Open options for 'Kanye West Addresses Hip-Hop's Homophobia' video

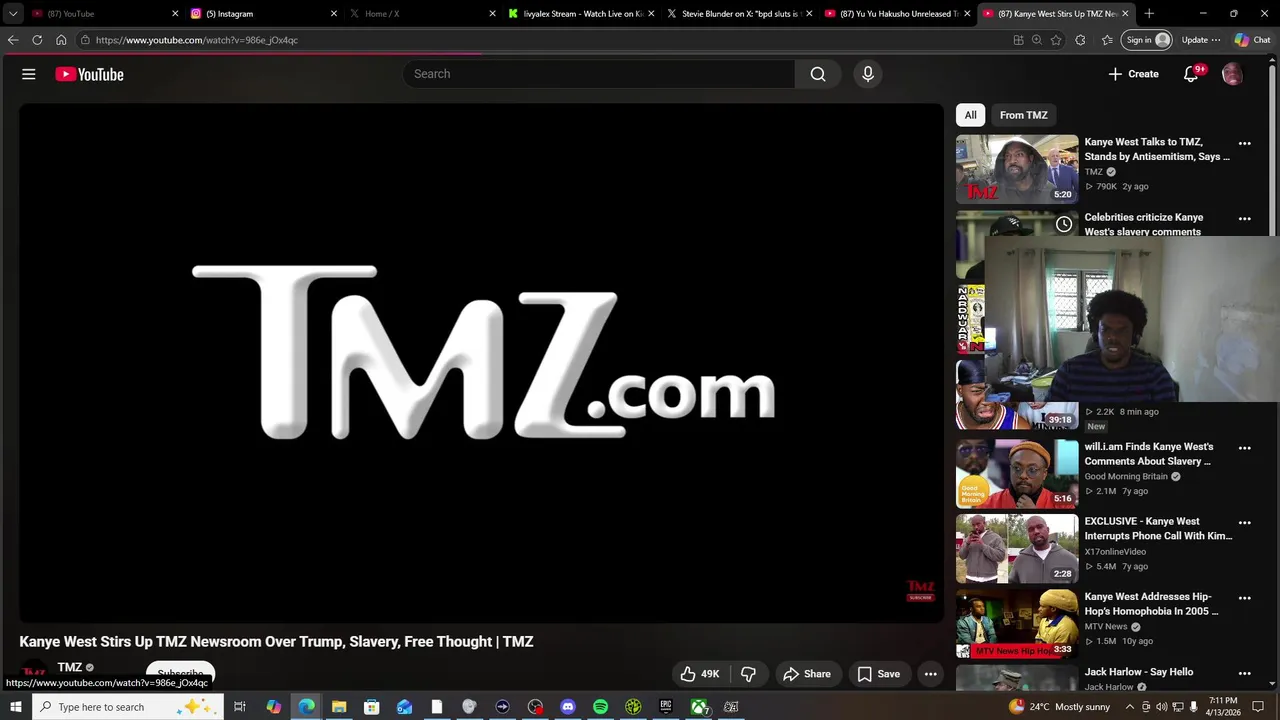(1245, 598)
